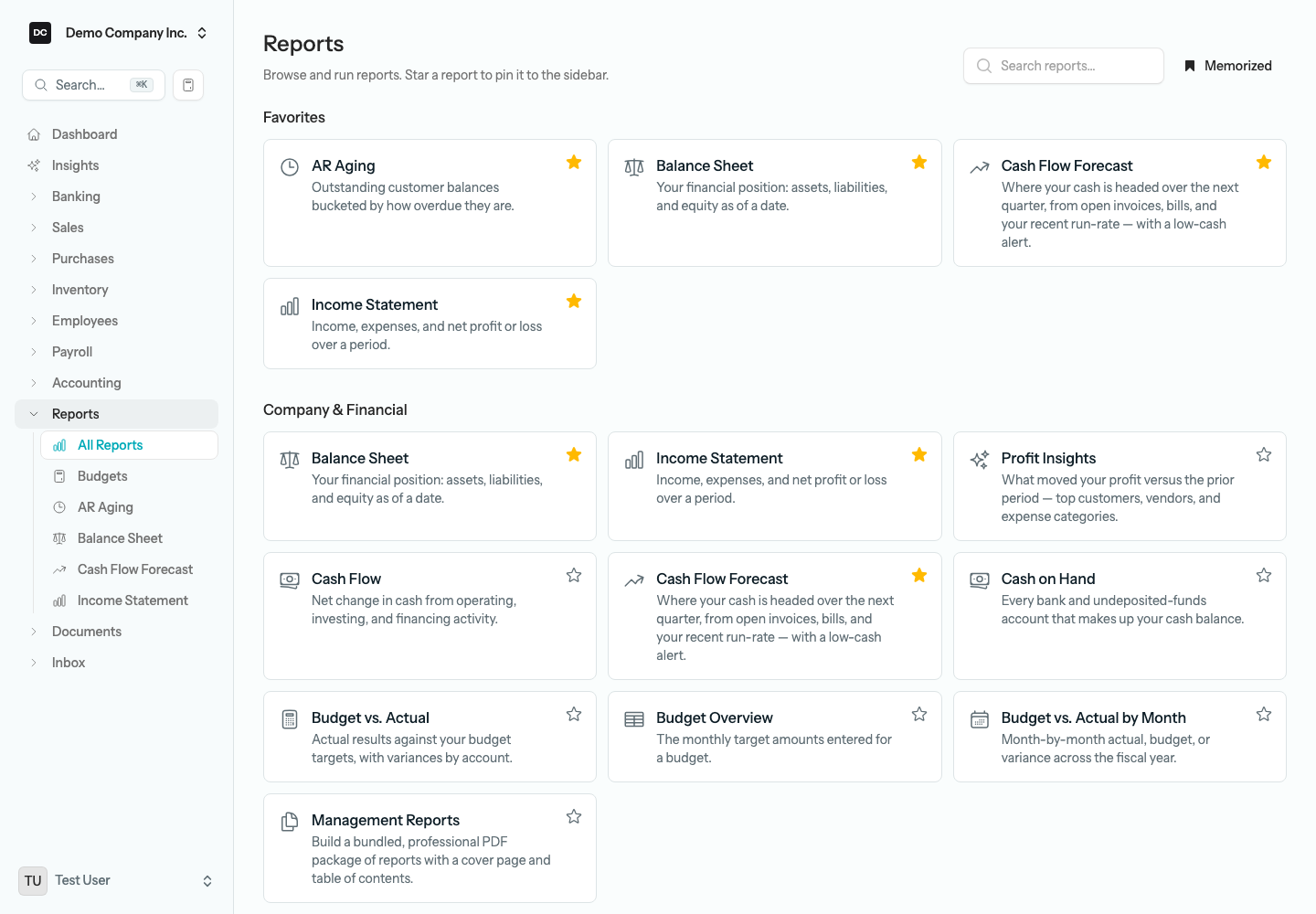Expand the Accounting sidebar item
Image resolution: width=1316 pixels, height=914 pixels.
click(x=116, y=383)
